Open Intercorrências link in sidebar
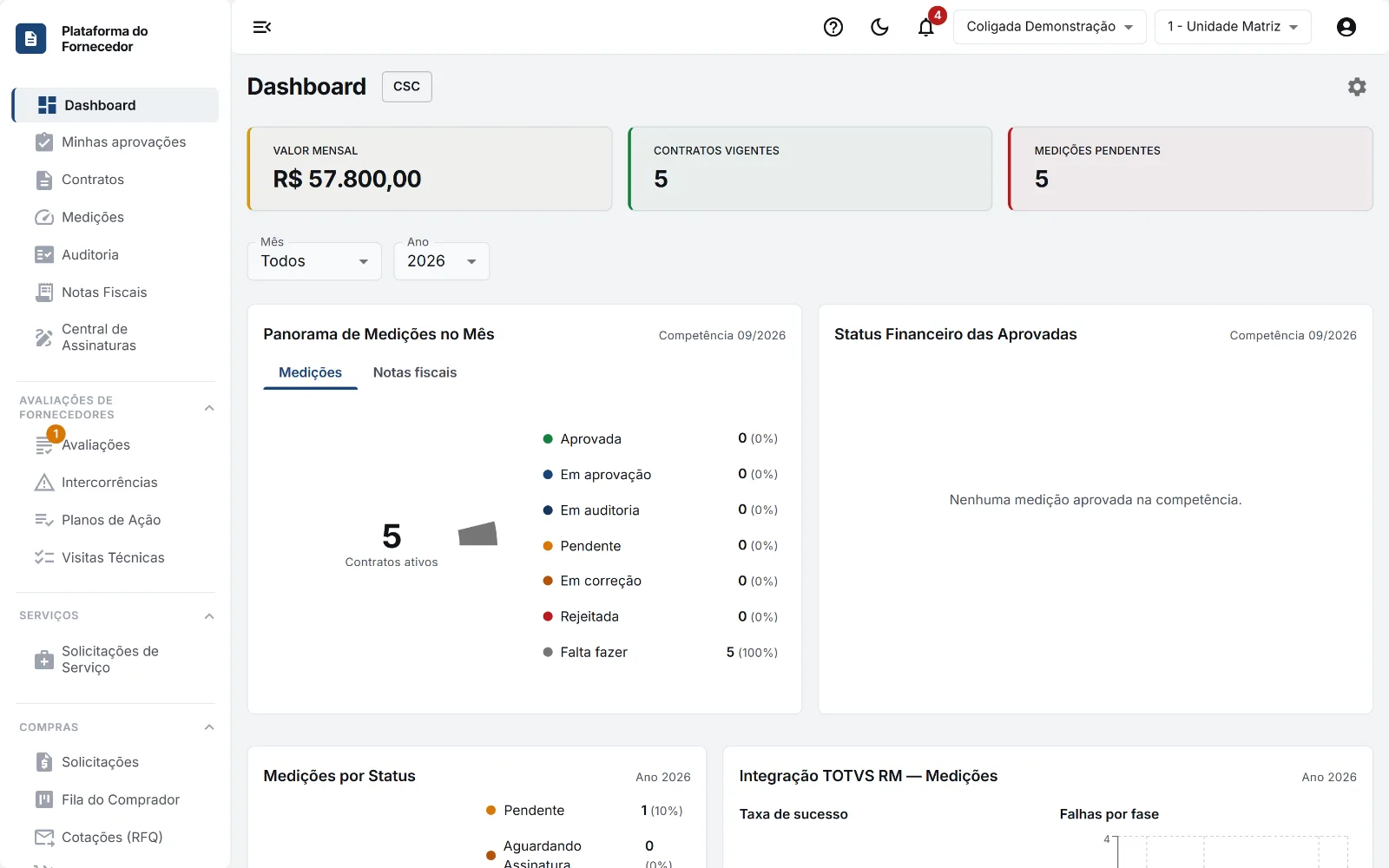This screenshot has width=1389, height=868. (x=115, y=483)
